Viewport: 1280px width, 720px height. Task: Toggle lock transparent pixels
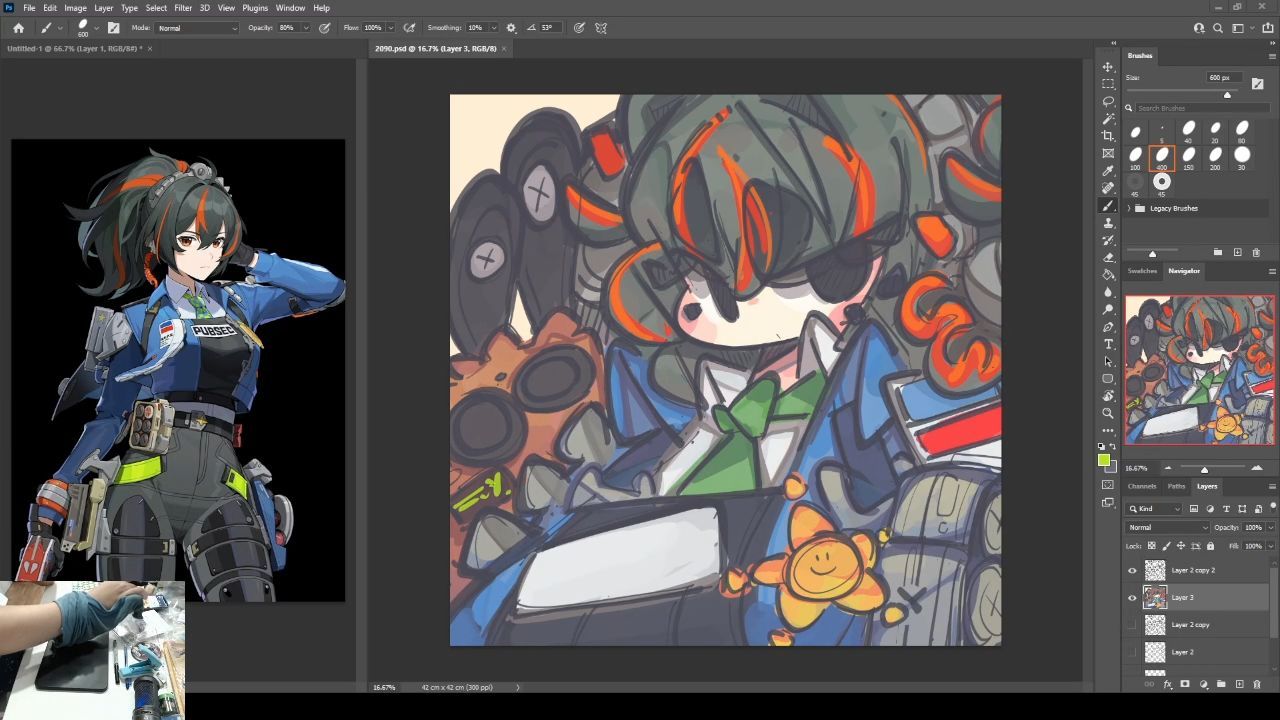point(1151,546)
